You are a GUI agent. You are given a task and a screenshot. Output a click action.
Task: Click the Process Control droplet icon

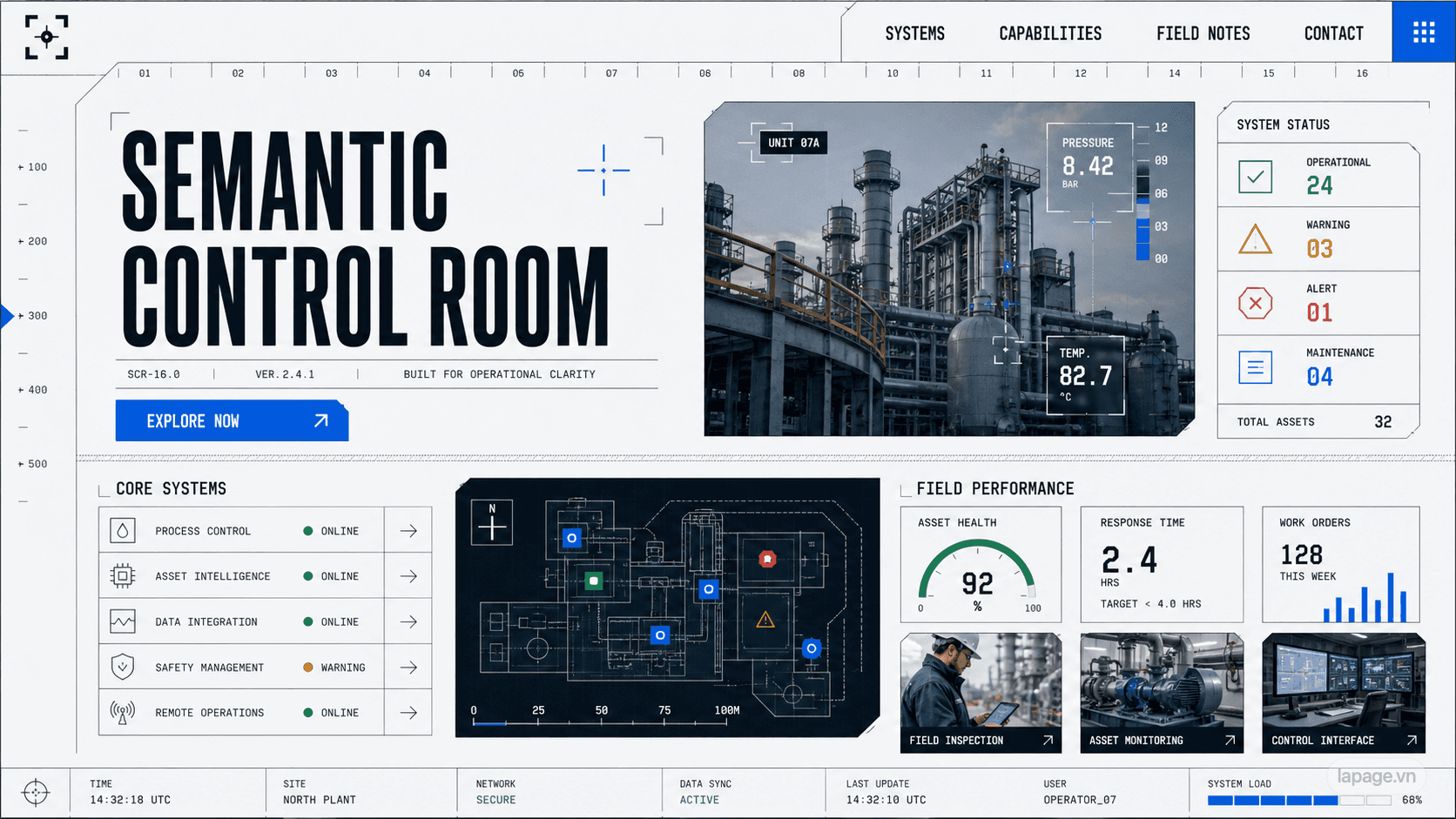tap(123, 531)
